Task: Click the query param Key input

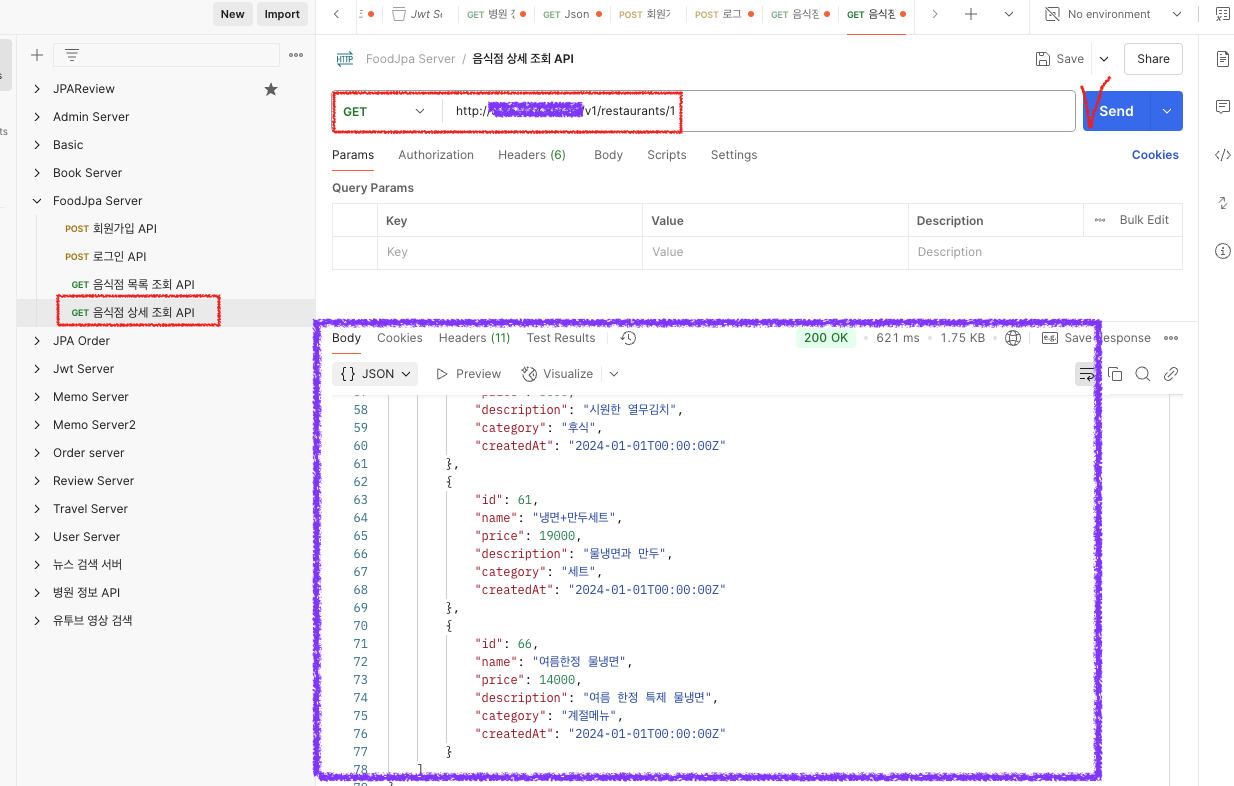Action: (509, 252)
